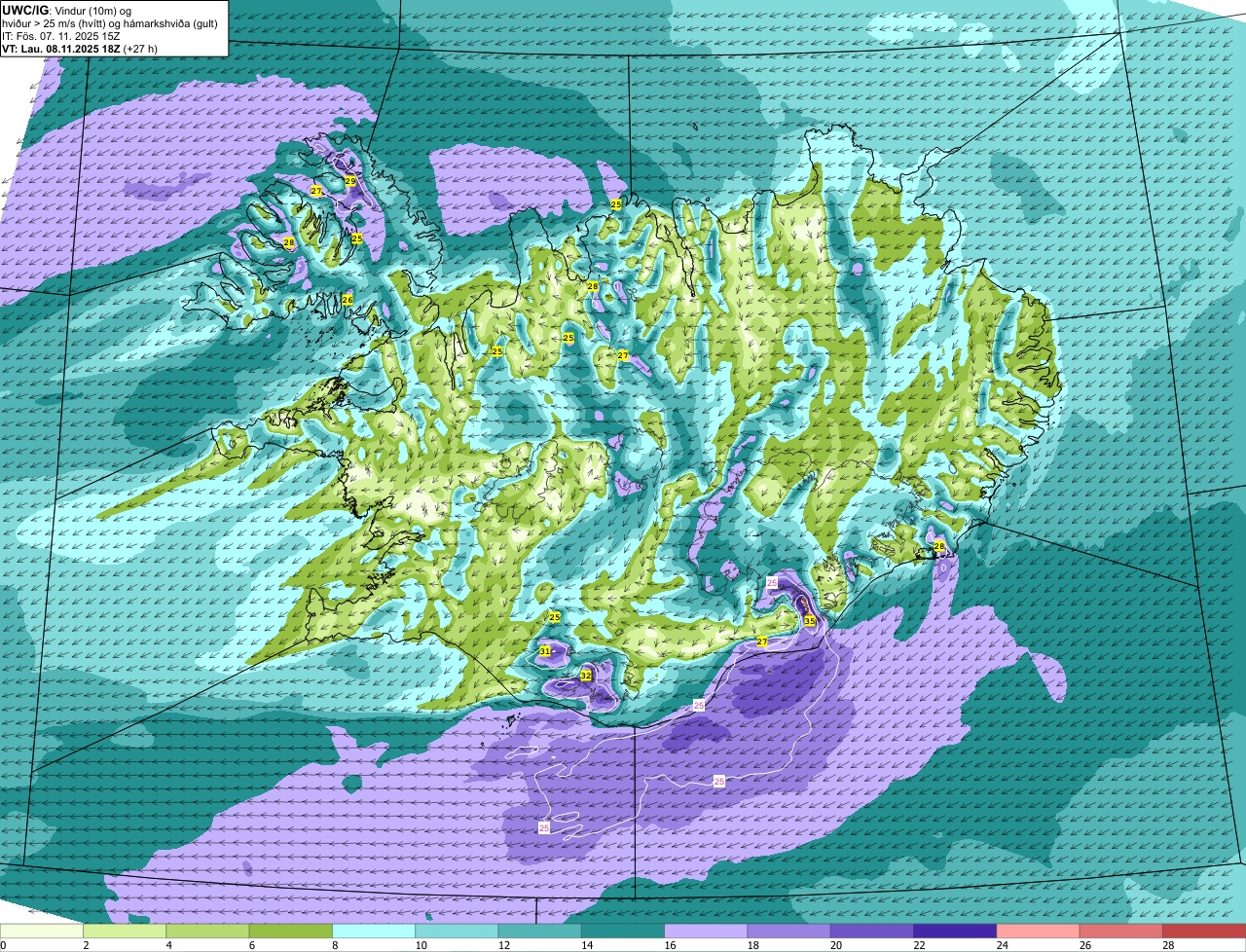Image resolution: width=1246 pixels, height=952 pixels.
Task: Click the yellow 32 gust label
Action: coord(586,676)
